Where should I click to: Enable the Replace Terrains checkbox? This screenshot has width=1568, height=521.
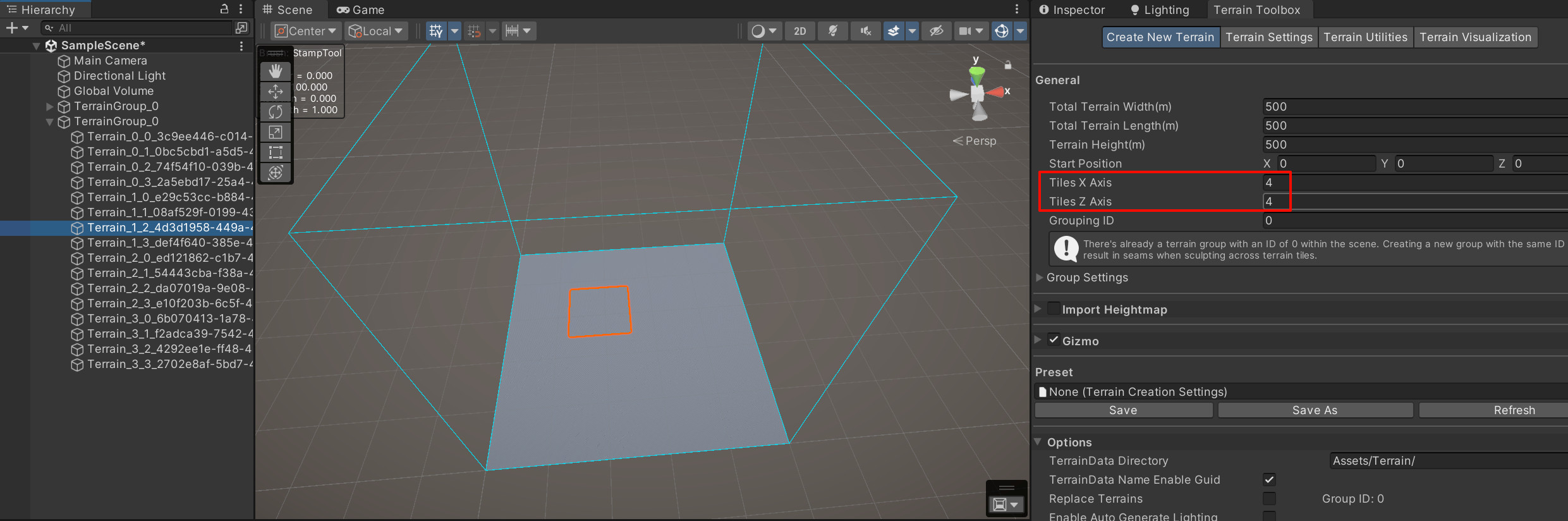coord(1269,498)
